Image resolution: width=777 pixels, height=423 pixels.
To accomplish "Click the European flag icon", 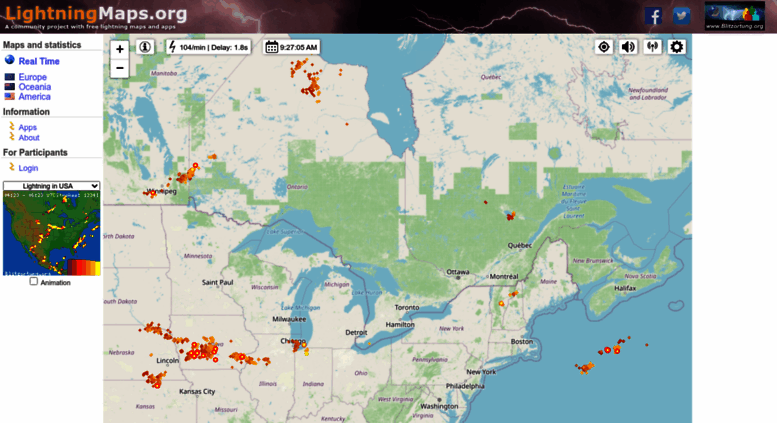I will click(x=9, y=77).
